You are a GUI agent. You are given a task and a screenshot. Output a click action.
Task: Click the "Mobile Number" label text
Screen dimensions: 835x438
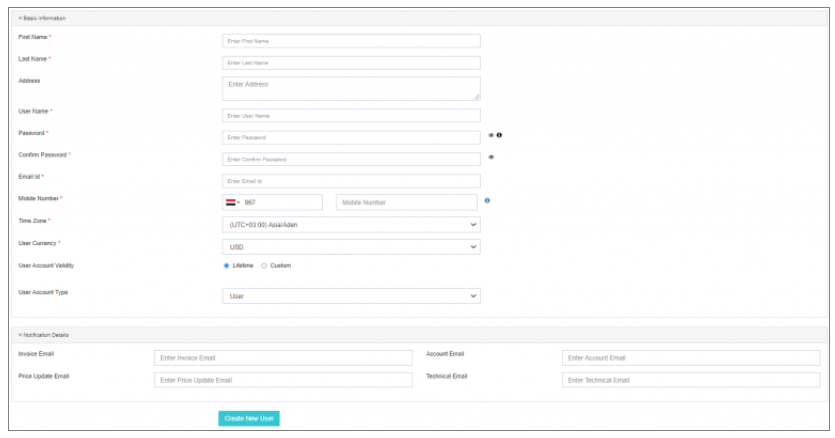point(38,198)
